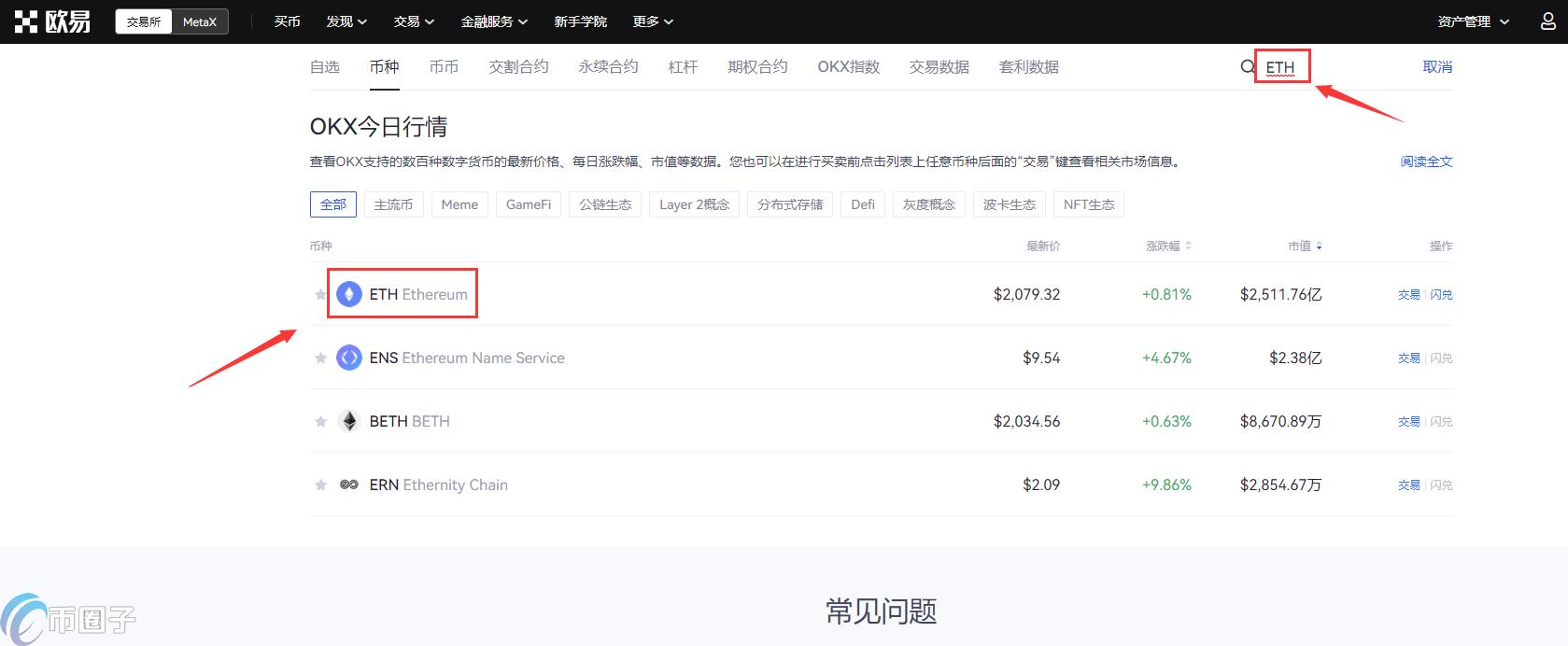Switch to the 币币 tab
This screenshot has height=646, width=1568.
click(x=445, y=67)
